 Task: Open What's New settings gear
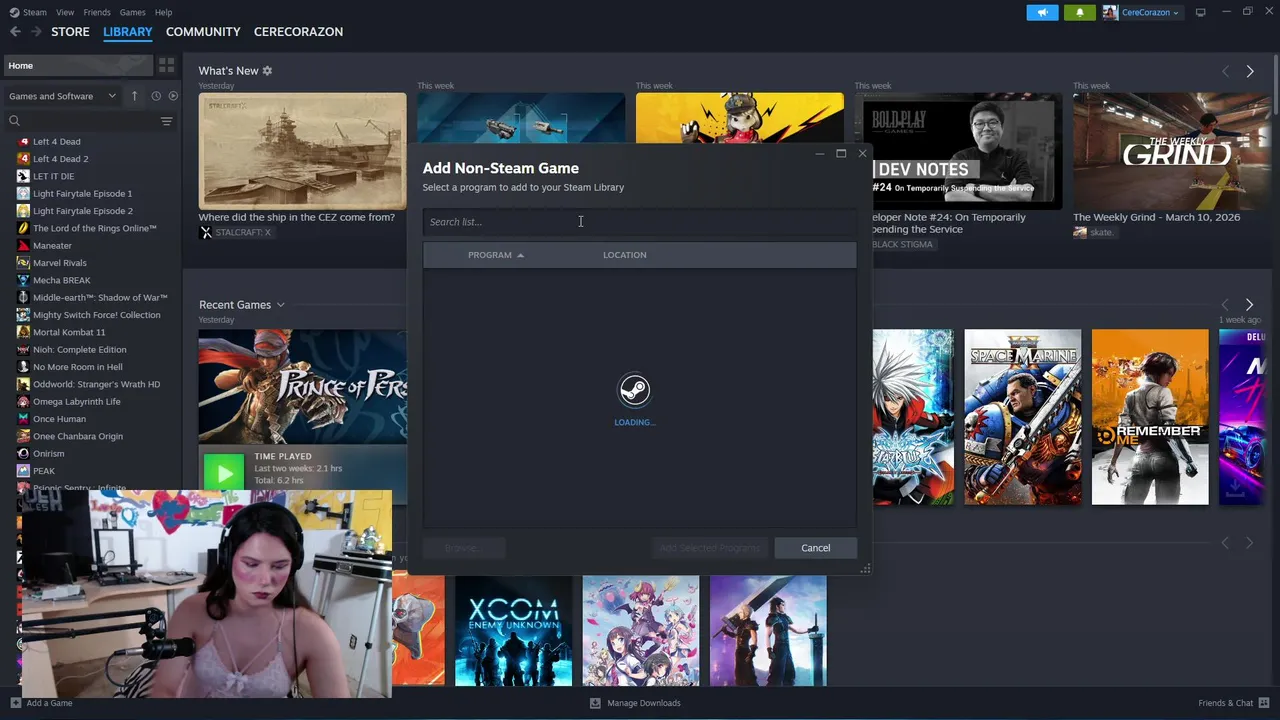(267, 71)
